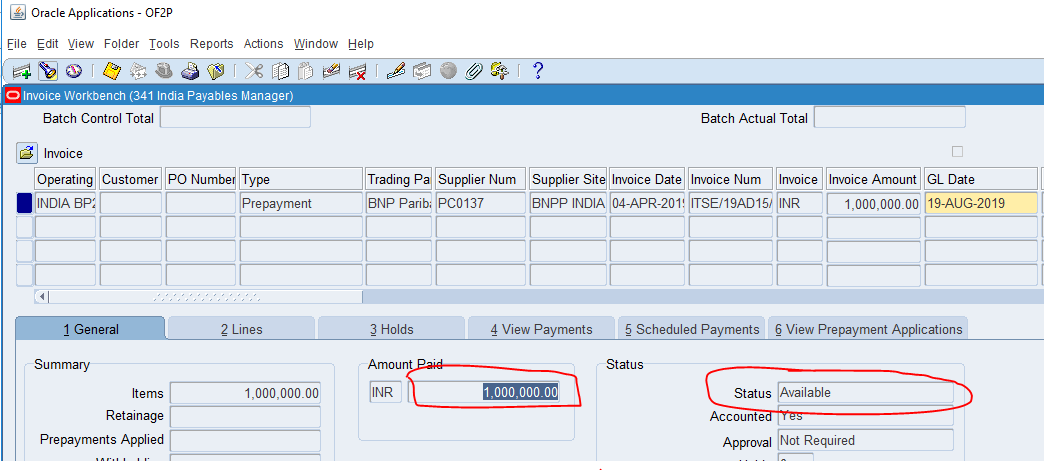Click the Delete Record red X icon
The height and width of the screenshot is (470, 1044).
pos(358,71)
